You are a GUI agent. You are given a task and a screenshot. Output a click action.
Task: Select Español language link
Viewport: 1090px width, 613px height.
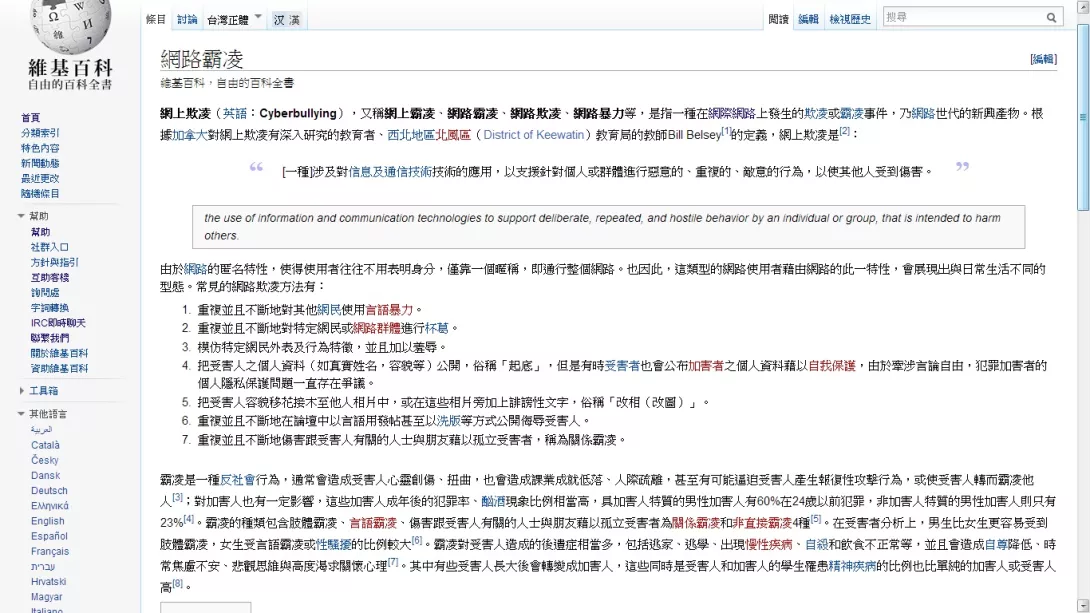49,537
